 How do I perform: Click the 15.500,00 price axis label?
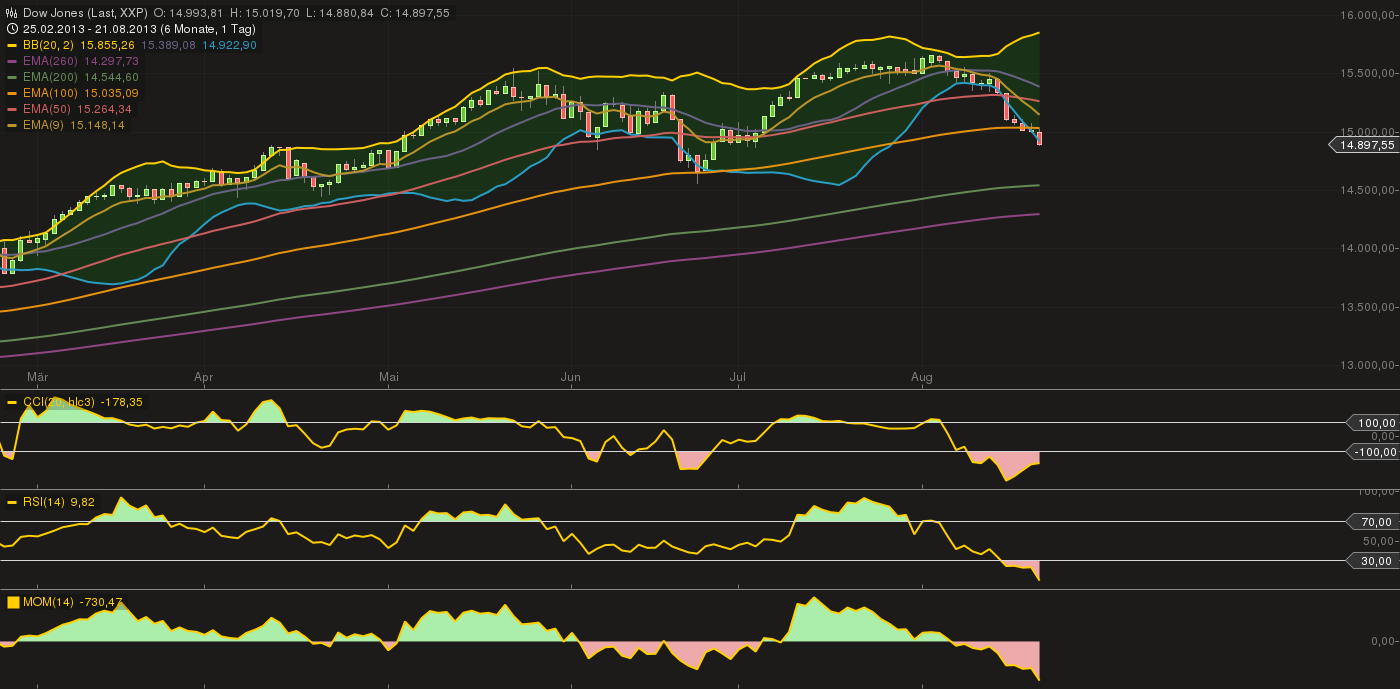(1369, 73)
